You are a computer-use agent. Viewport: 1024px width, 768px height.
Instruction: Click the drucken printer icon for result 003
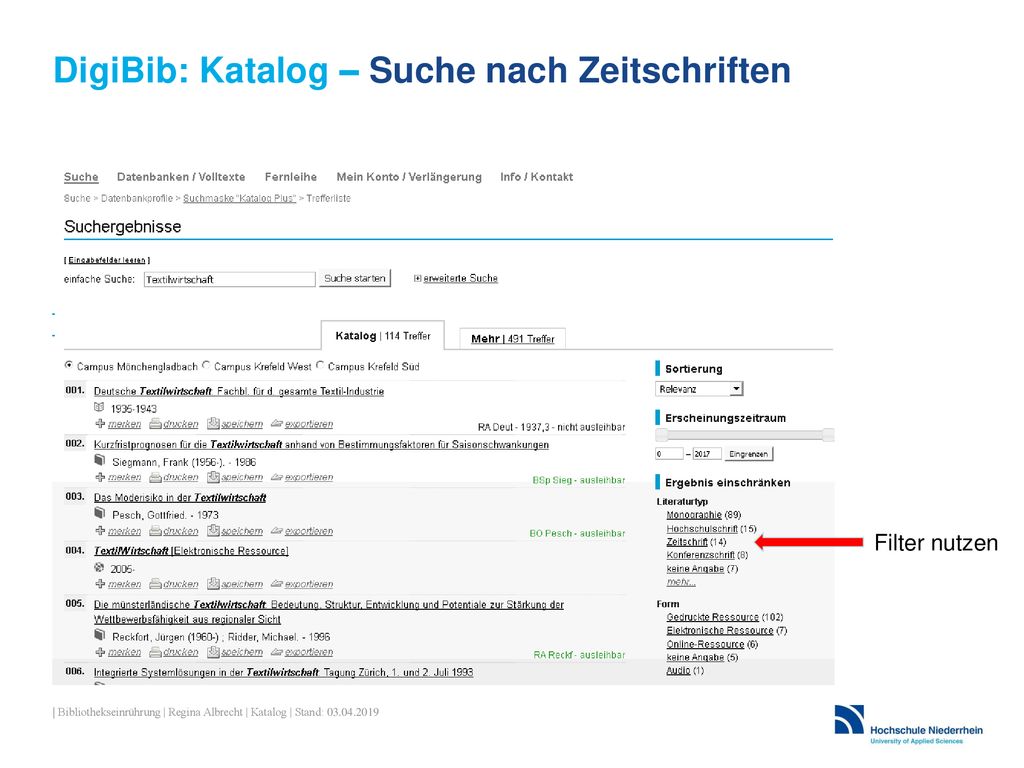coord(155,531)
